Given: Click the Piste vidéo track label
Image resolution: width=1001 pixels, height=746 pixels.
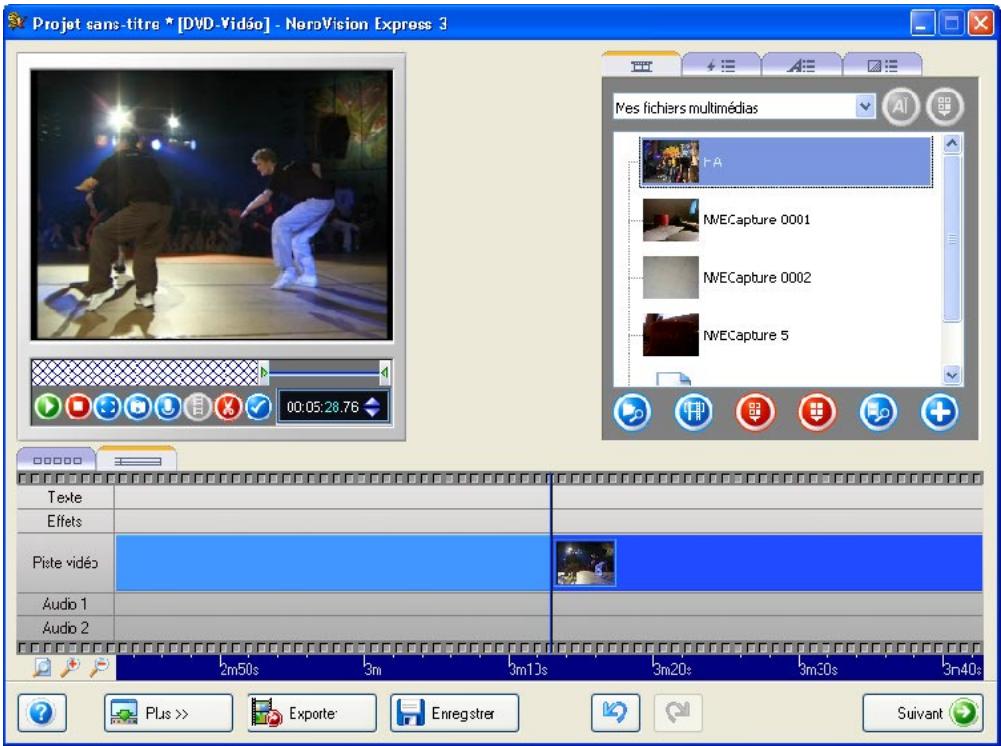Looking at the screenshot, I should click(x=65, y=563).
